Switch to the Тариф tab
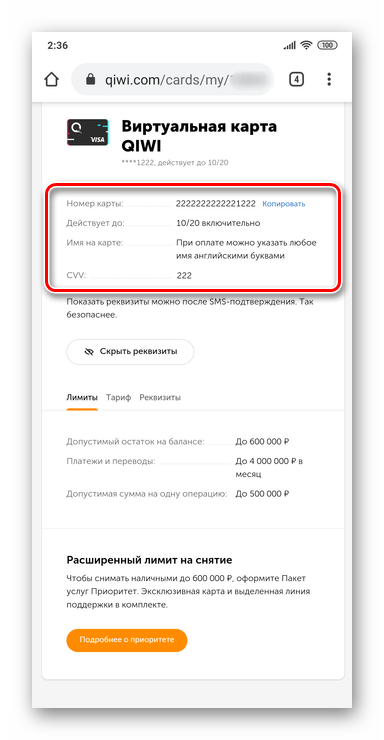The image size is (384, 740). coord(118,397)
